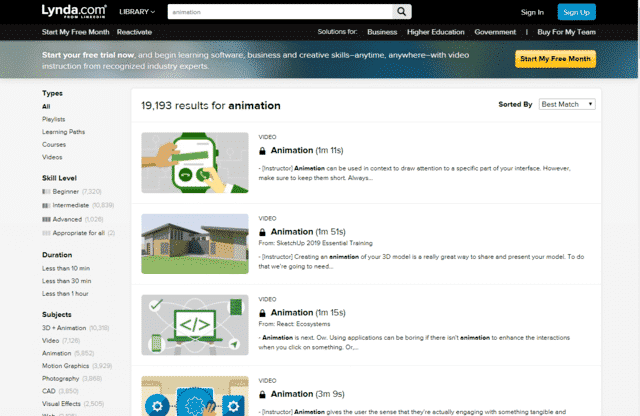
Task: Open the Lynda.com home logo
Action: point(74,11)
